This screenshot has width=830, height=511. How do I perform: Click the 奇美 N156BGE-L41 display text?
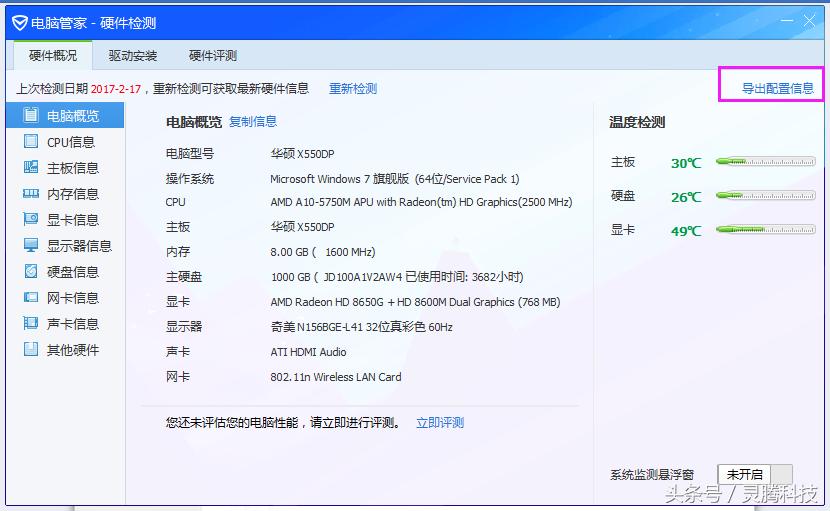click(362, 327)
